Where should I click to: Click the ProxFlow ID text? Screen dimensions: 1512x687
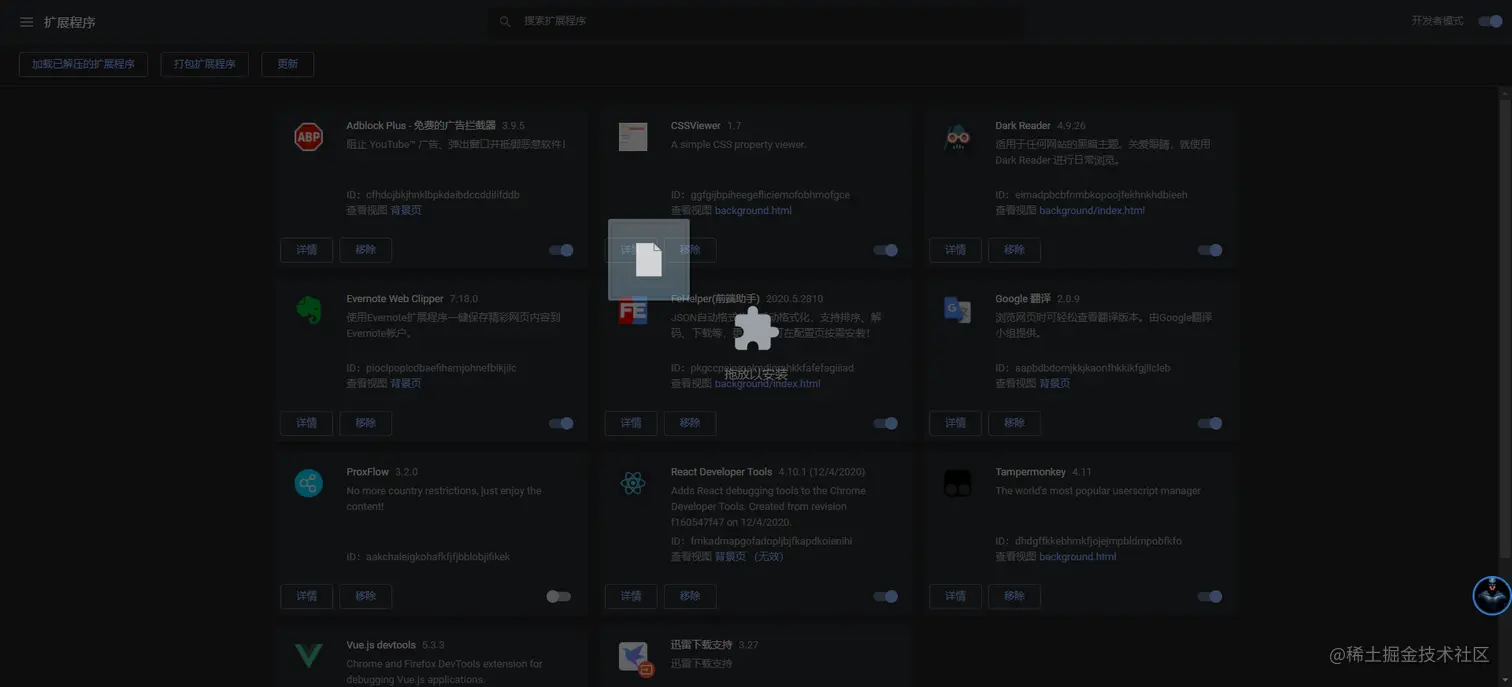pos(428,557)
